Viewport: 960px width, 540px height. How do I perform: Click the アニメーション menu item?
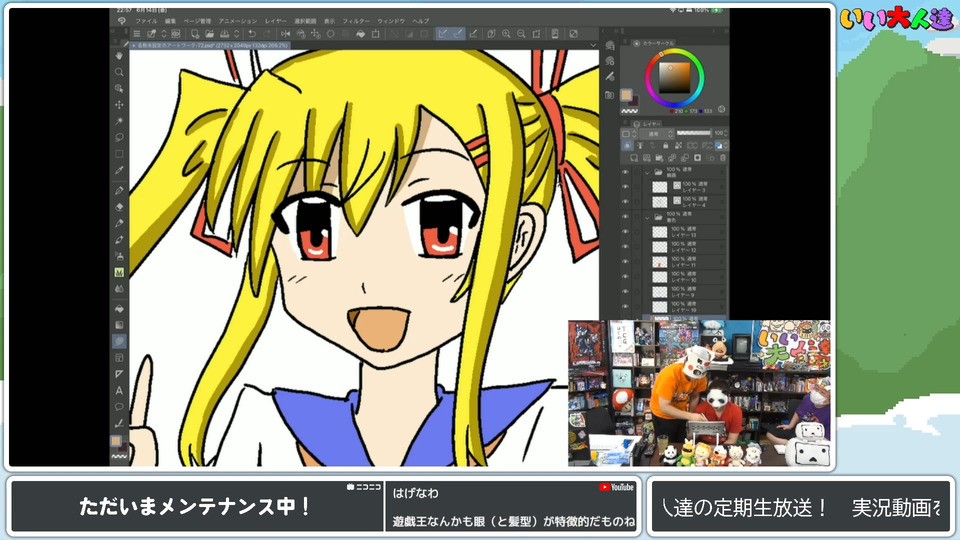(237, 20)
